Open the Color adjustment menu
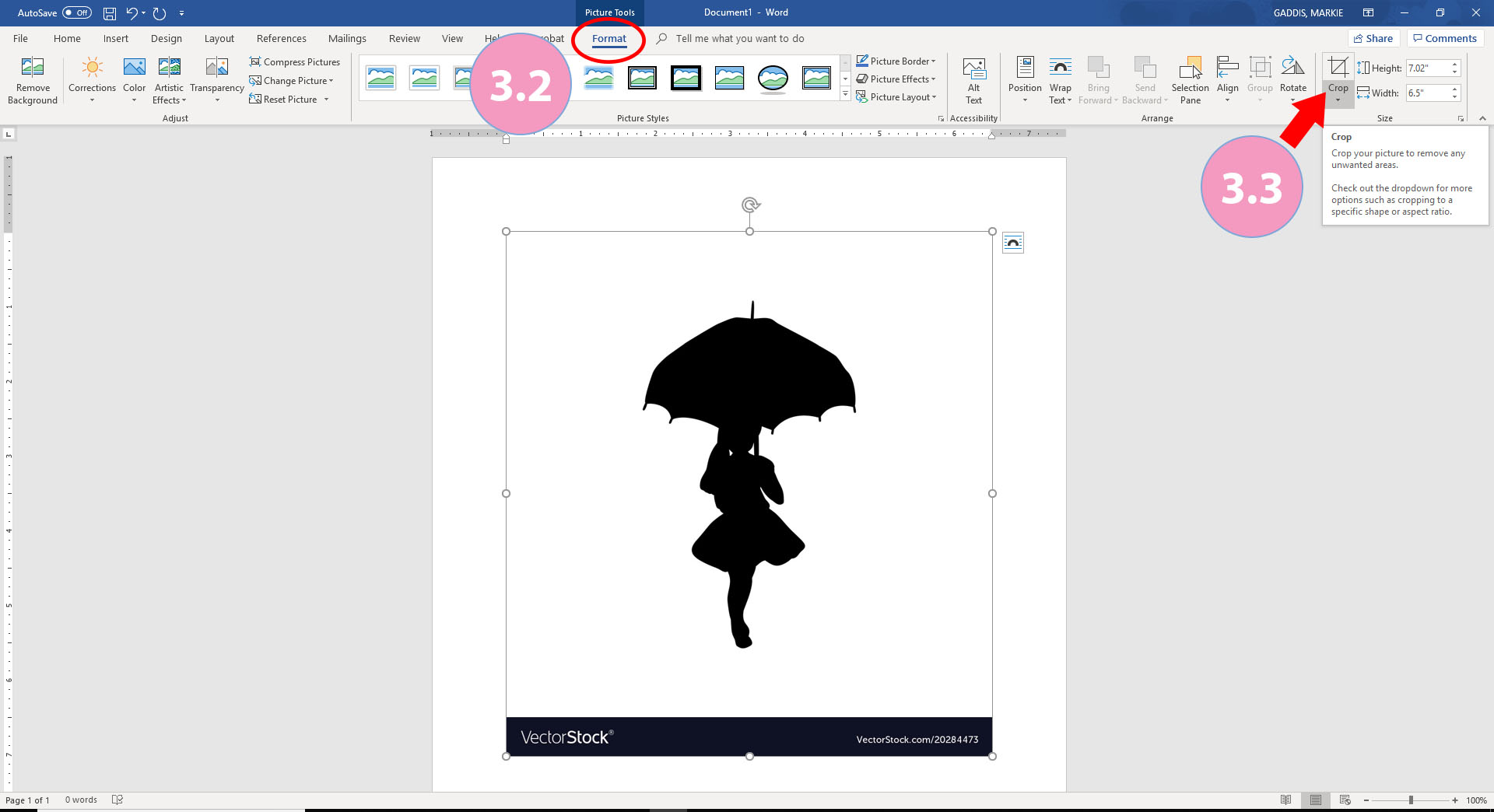Viewport: 1494px width, 812px height. click(x=134, y=80)
